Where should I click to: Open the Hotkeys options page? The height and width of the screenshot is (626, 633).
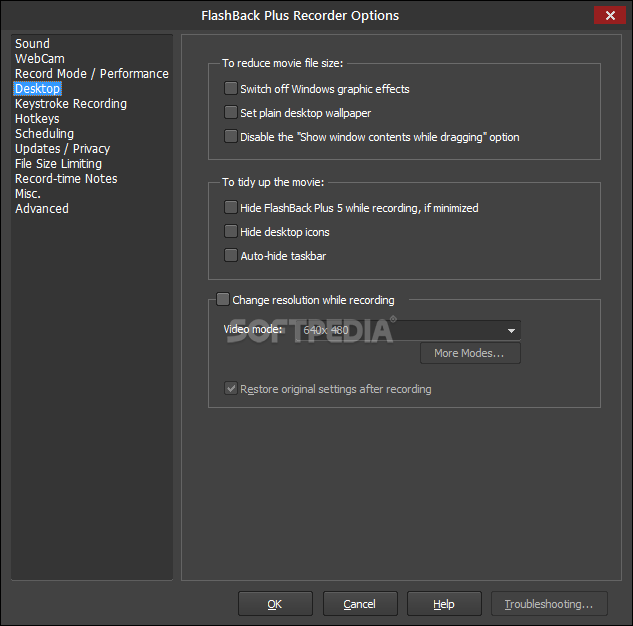tap(37, 119)
